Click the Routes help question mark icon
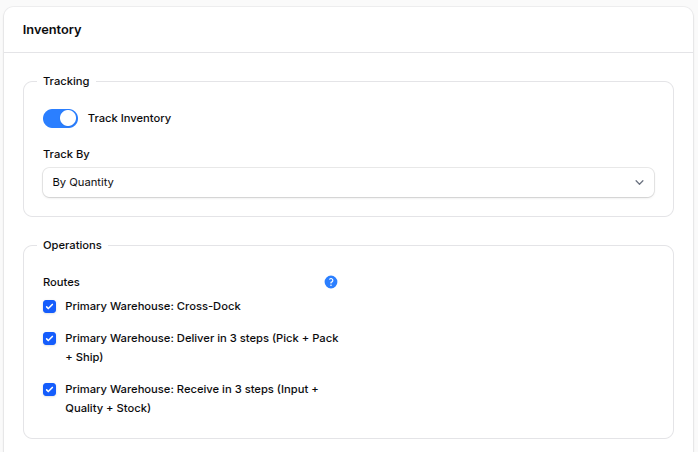 pyautogui.click(x=331, y=282)
